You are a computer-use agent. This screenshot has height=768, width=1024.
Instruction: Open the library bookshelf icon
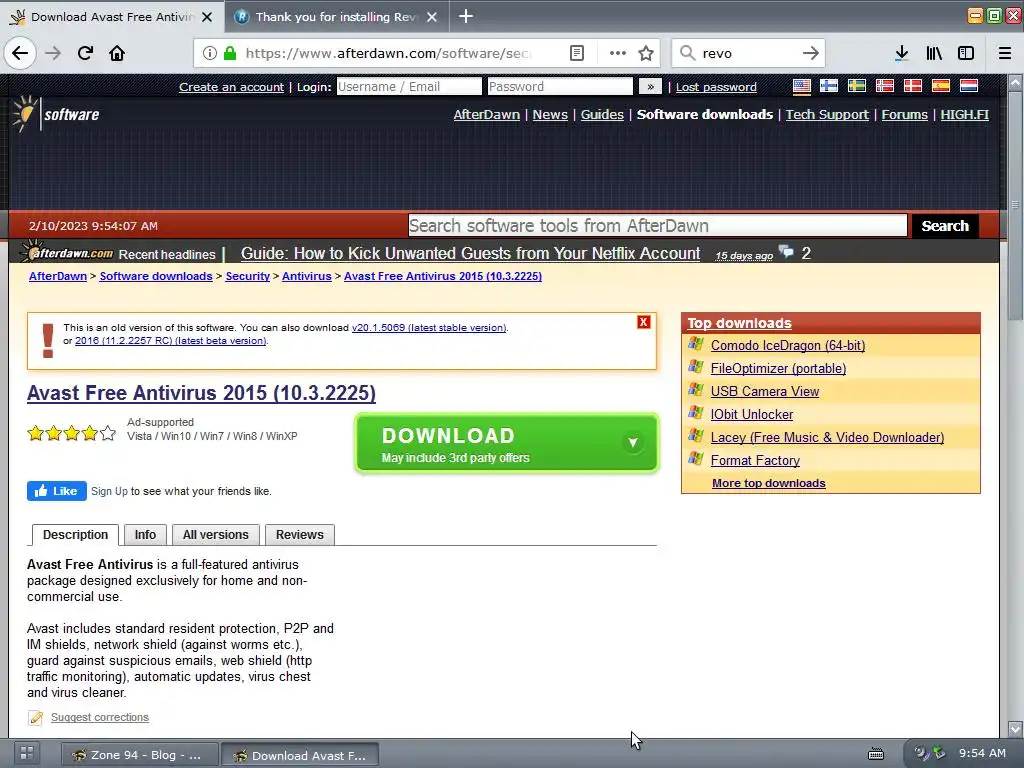pos(935,53)
